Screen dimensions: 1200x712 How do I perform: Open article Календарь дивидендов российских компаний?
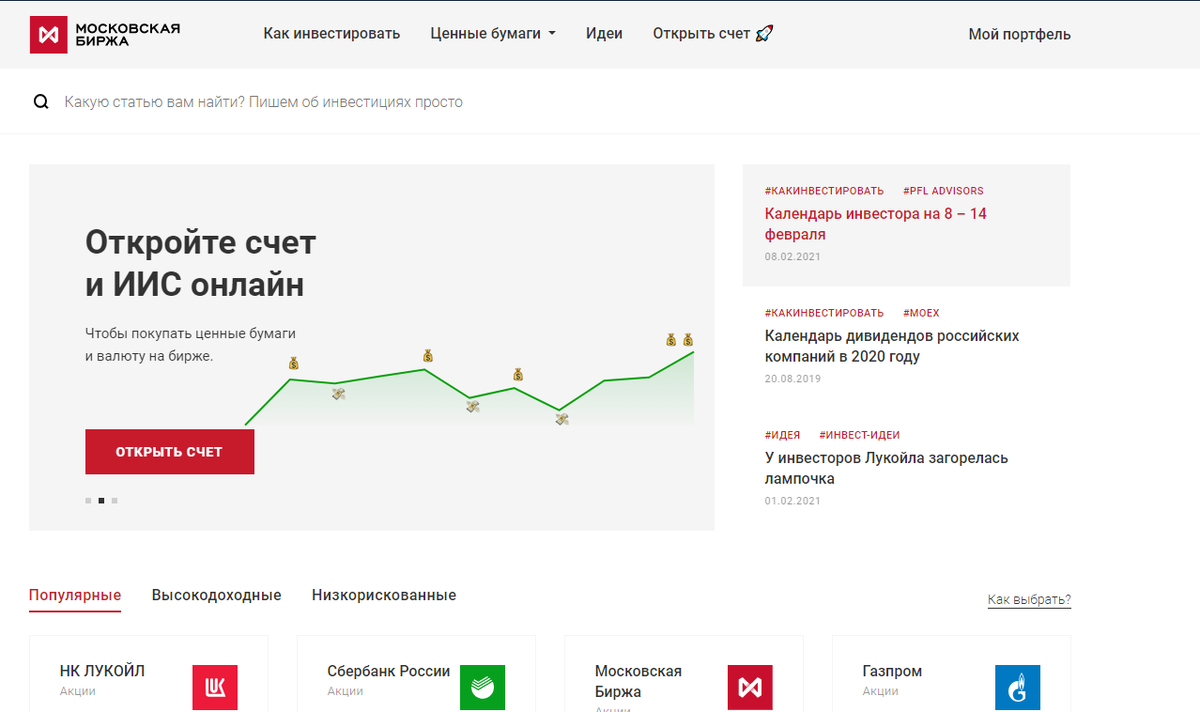click(x=892, y=346)
